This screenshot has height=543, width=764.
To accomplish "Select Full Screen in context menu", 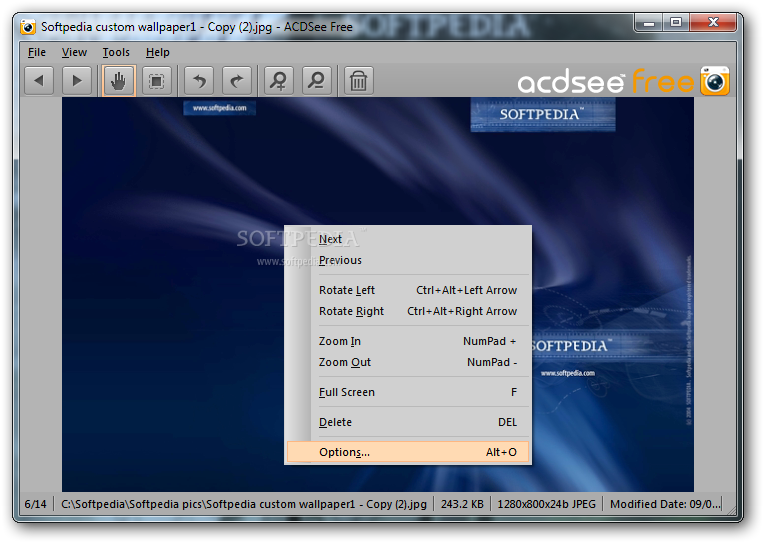I will pos(408,392).
